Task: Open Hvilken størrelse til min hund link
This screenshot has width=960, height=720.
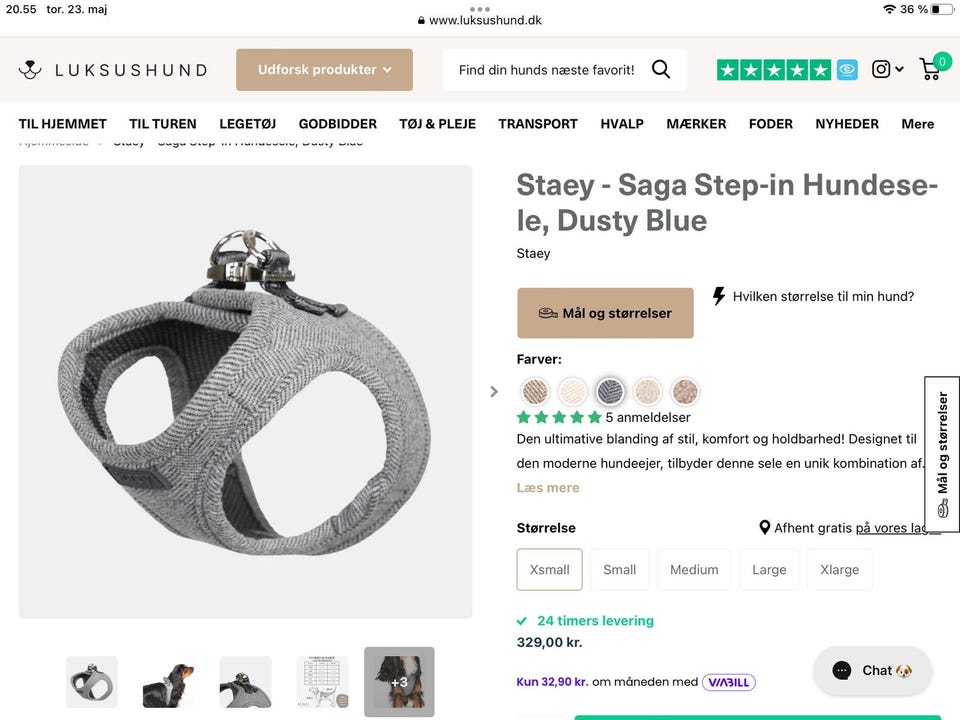Action: tap(822, 296)
